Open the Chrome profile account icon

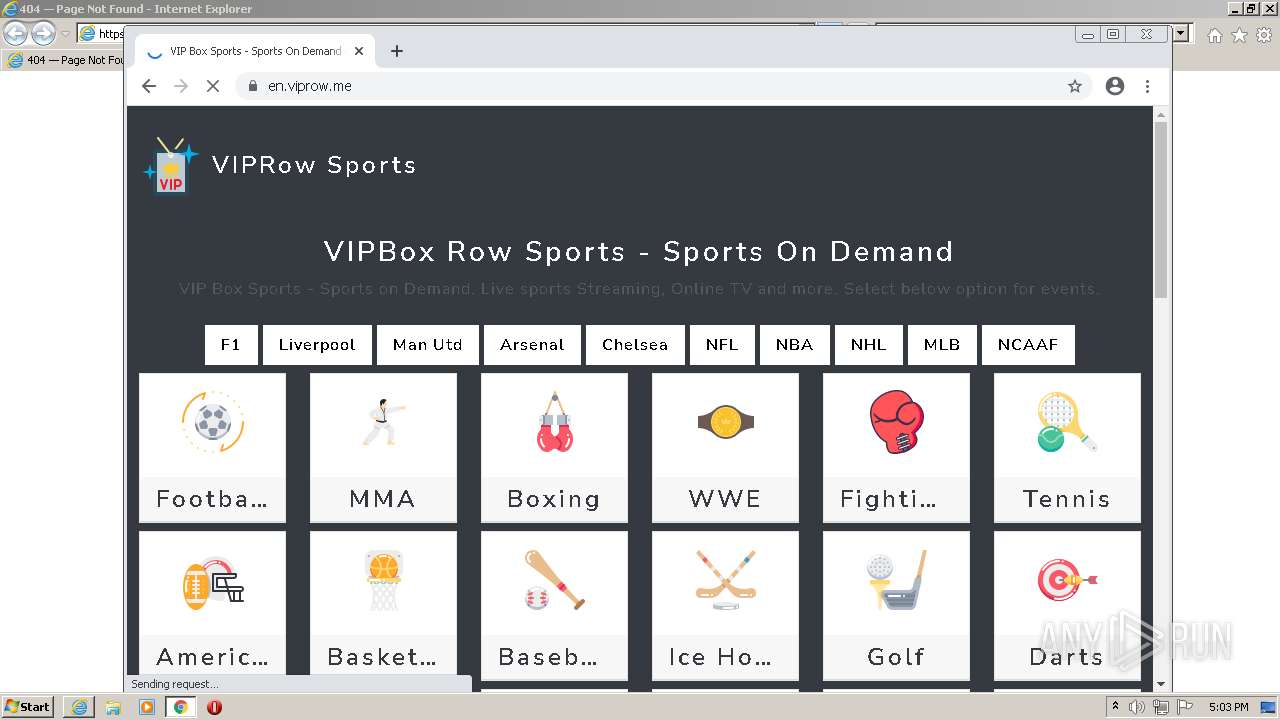click(1115, 86)
